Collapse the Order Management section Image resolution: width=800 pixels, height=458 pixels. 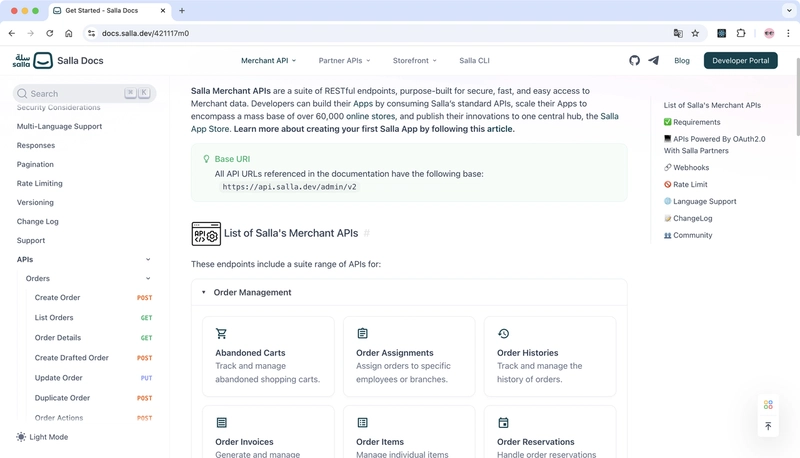[204, 292]
